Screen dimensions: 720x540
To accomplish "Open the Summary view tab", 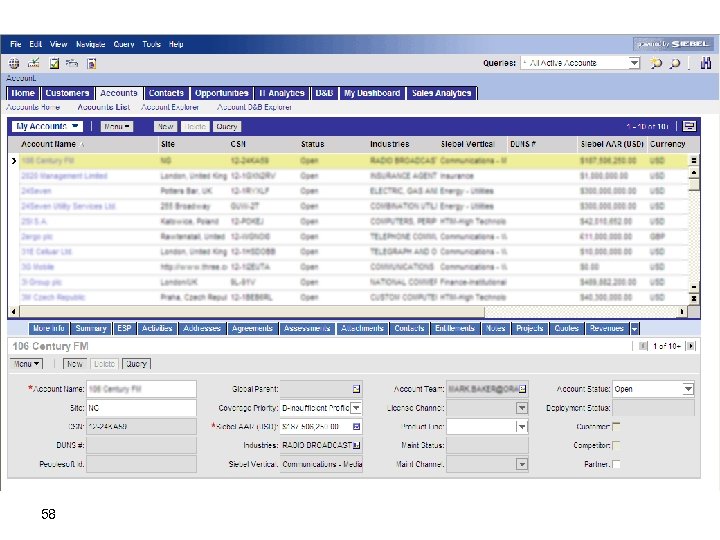I will click(x=91, y=329).
